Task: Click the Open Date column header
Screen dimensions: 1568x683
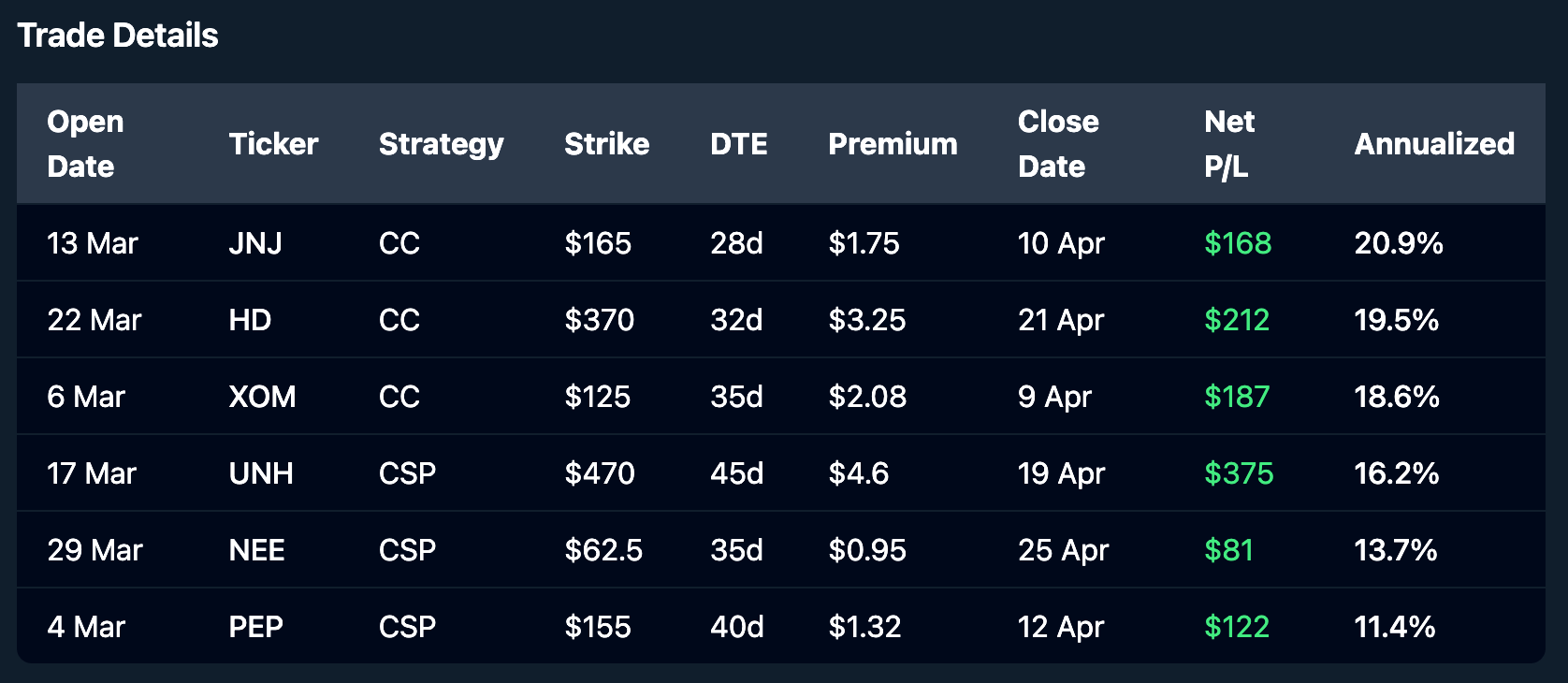Action: [x=85, y=144]
